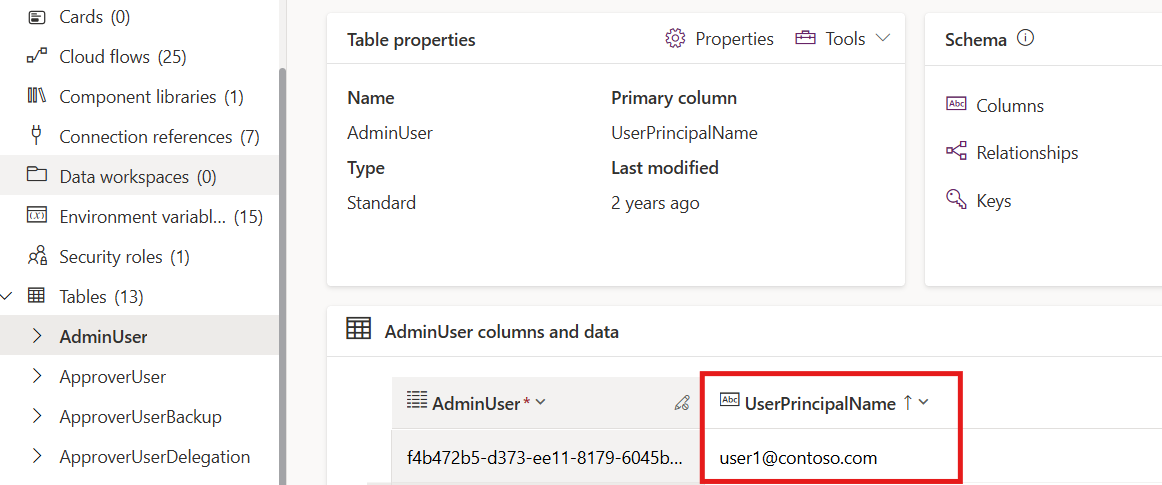Click the Cloud flows icon in sidebar
The height and width of the screenshot is (485, 1162).
37,57
